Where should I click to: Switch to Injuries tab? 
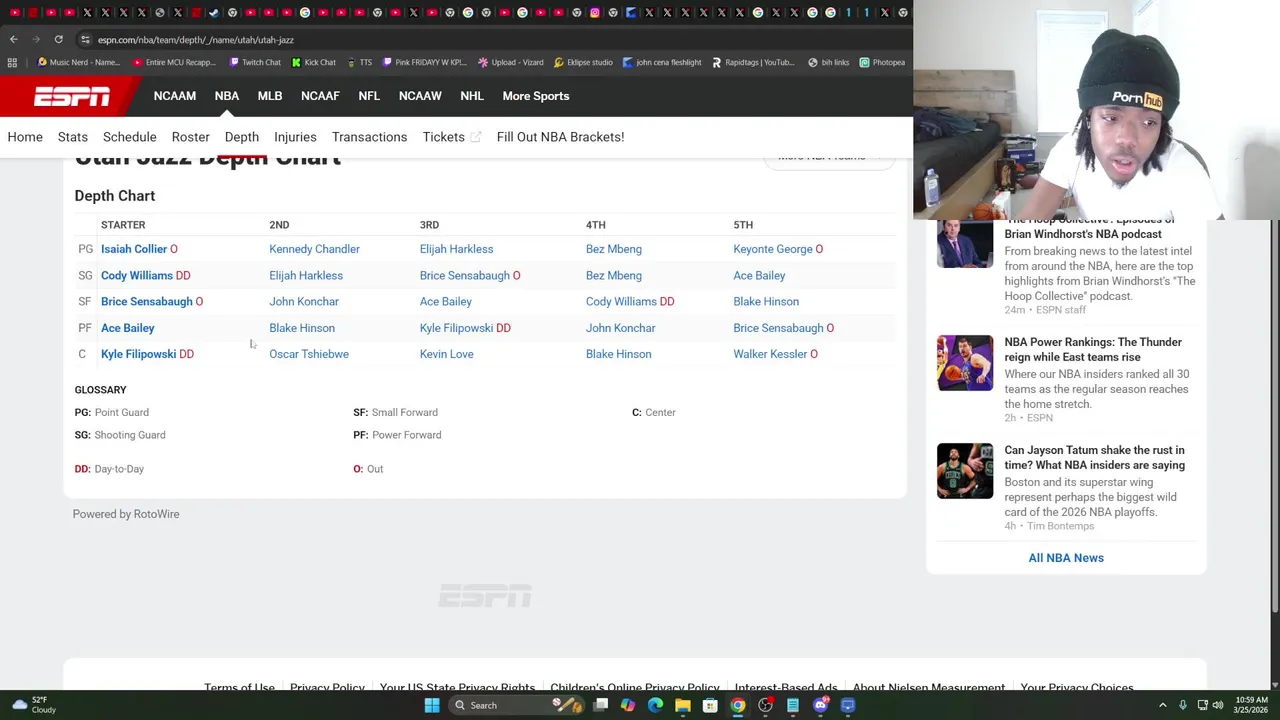[295, 137]
